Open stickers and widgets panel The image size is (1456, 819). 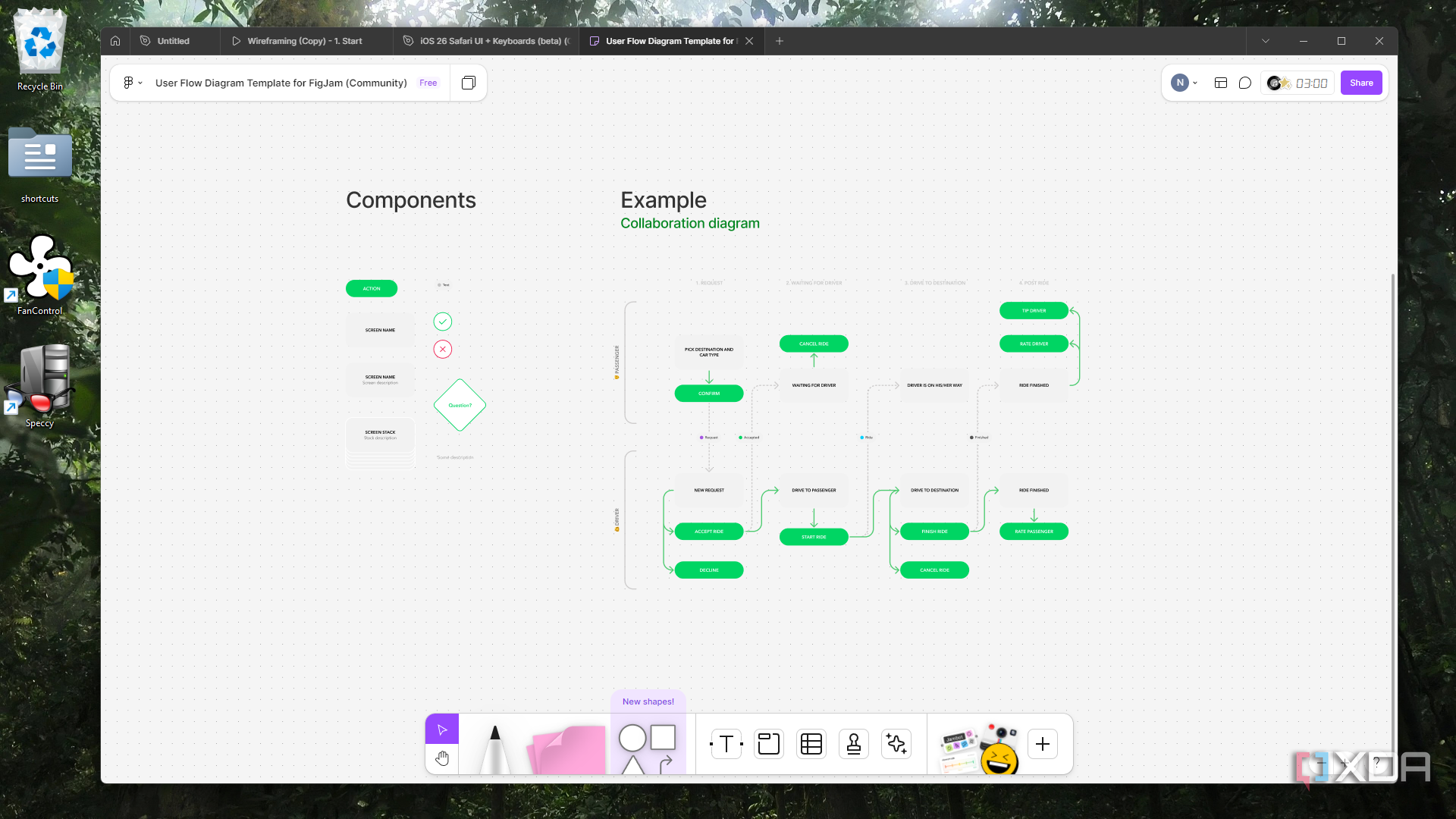point(978,748)
